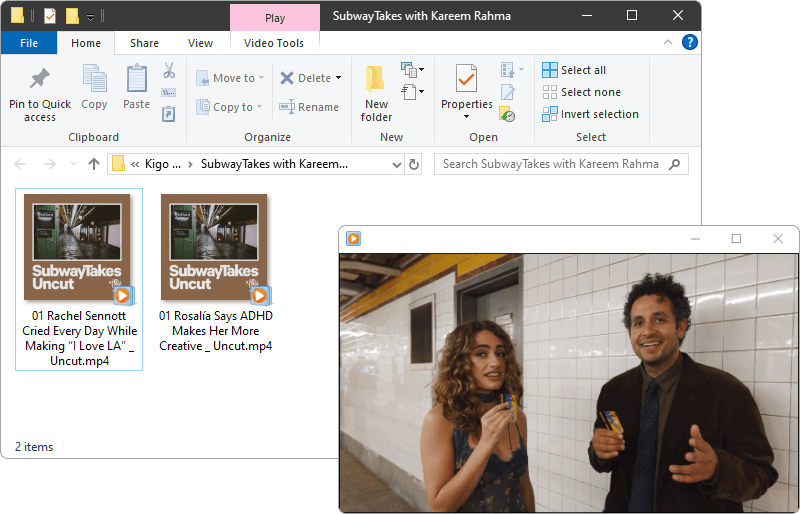800x514 pixels.
Task: Click the Paste shortcut icon
Action: pyautogui.click(x=169, y=115)
